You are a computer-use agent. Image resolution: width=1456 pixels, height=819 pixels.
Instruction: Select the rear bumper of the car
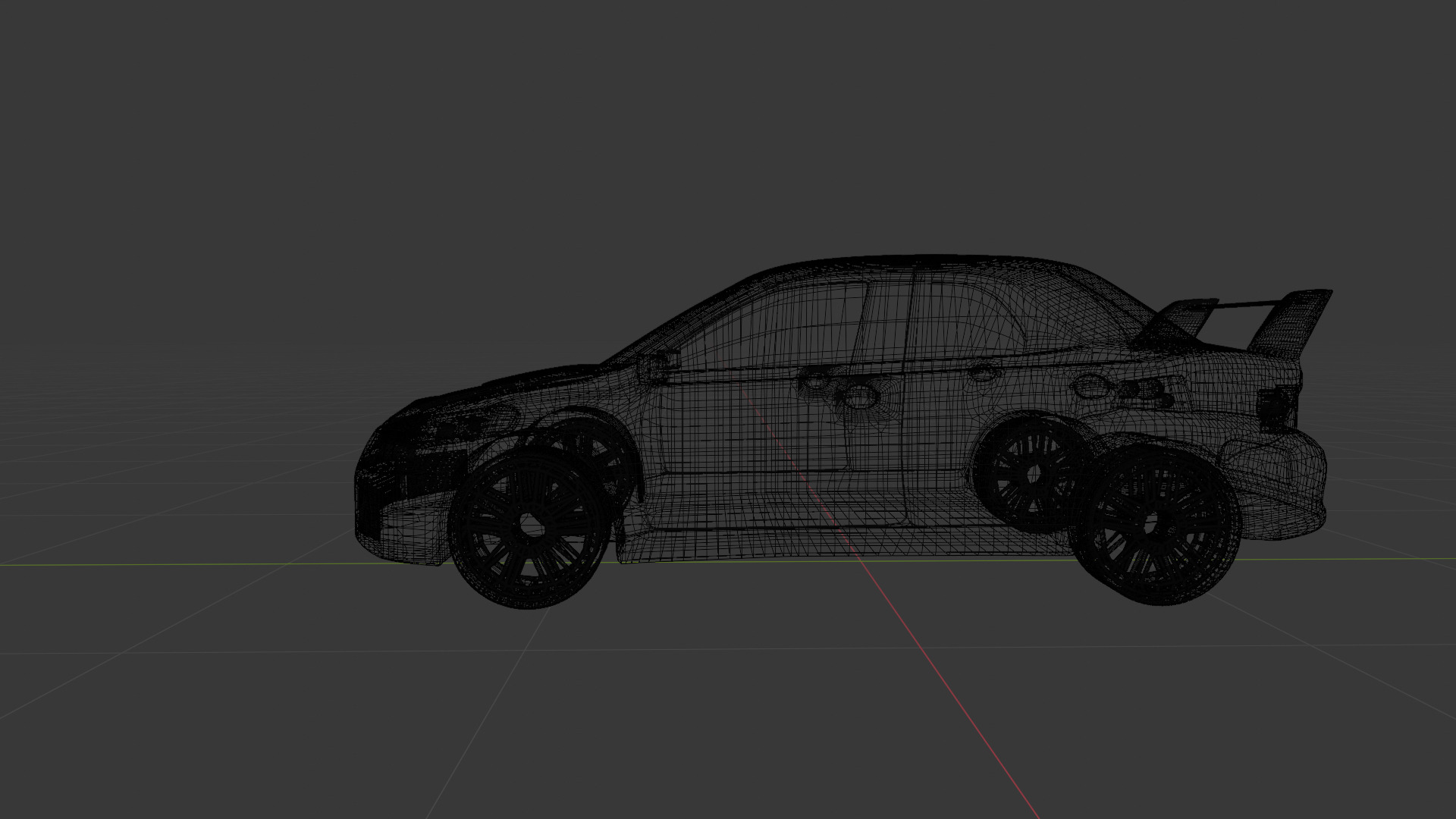[x=1282, y=485]
